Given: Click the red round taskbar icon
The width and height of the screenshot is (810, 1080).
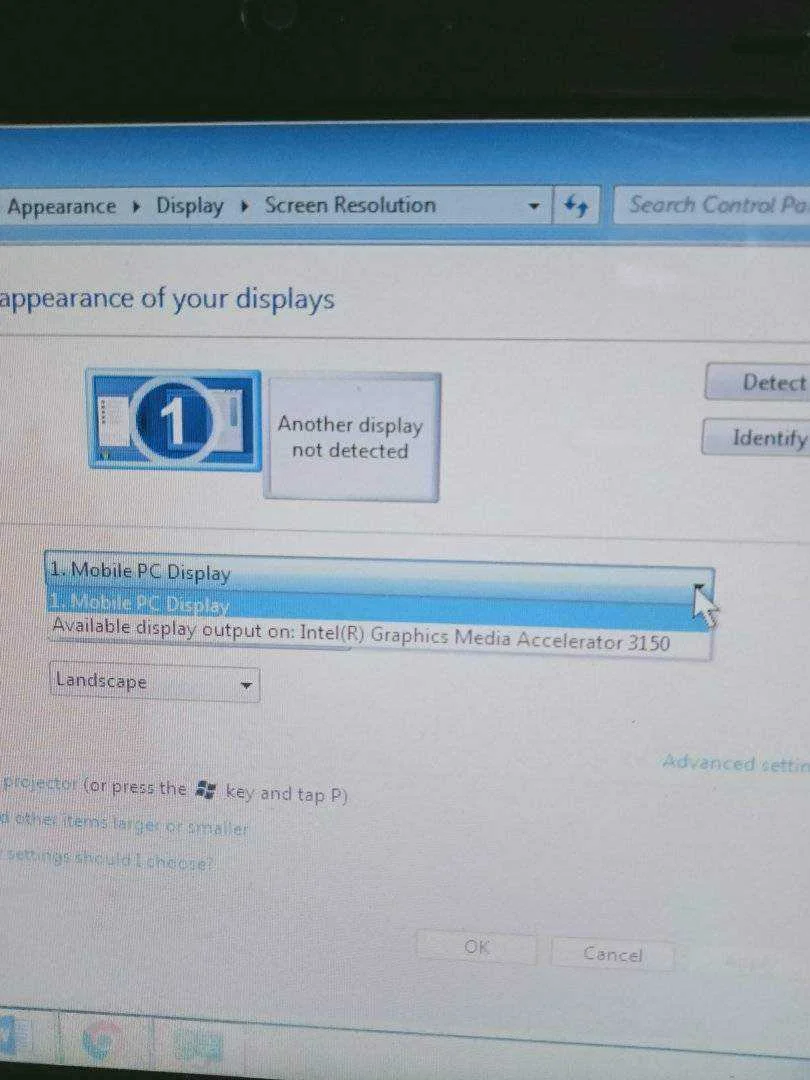Looking at the screenshot, I should (101, 1040).
